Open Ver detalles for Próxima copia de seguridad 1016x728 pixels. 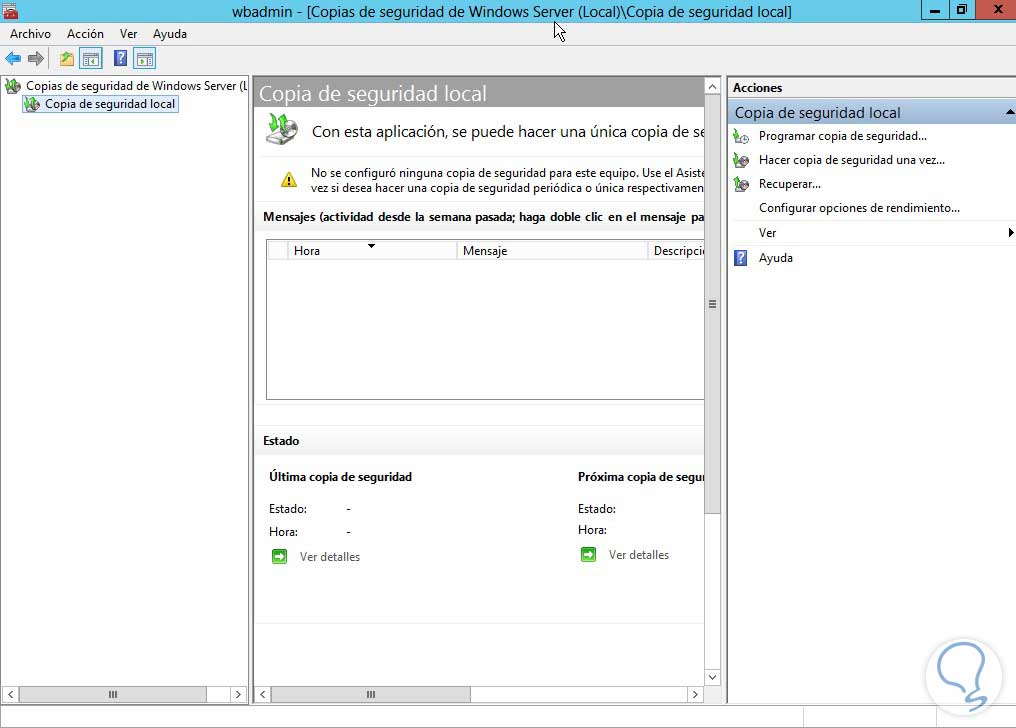pyautogui.click(x=639, y=554)
